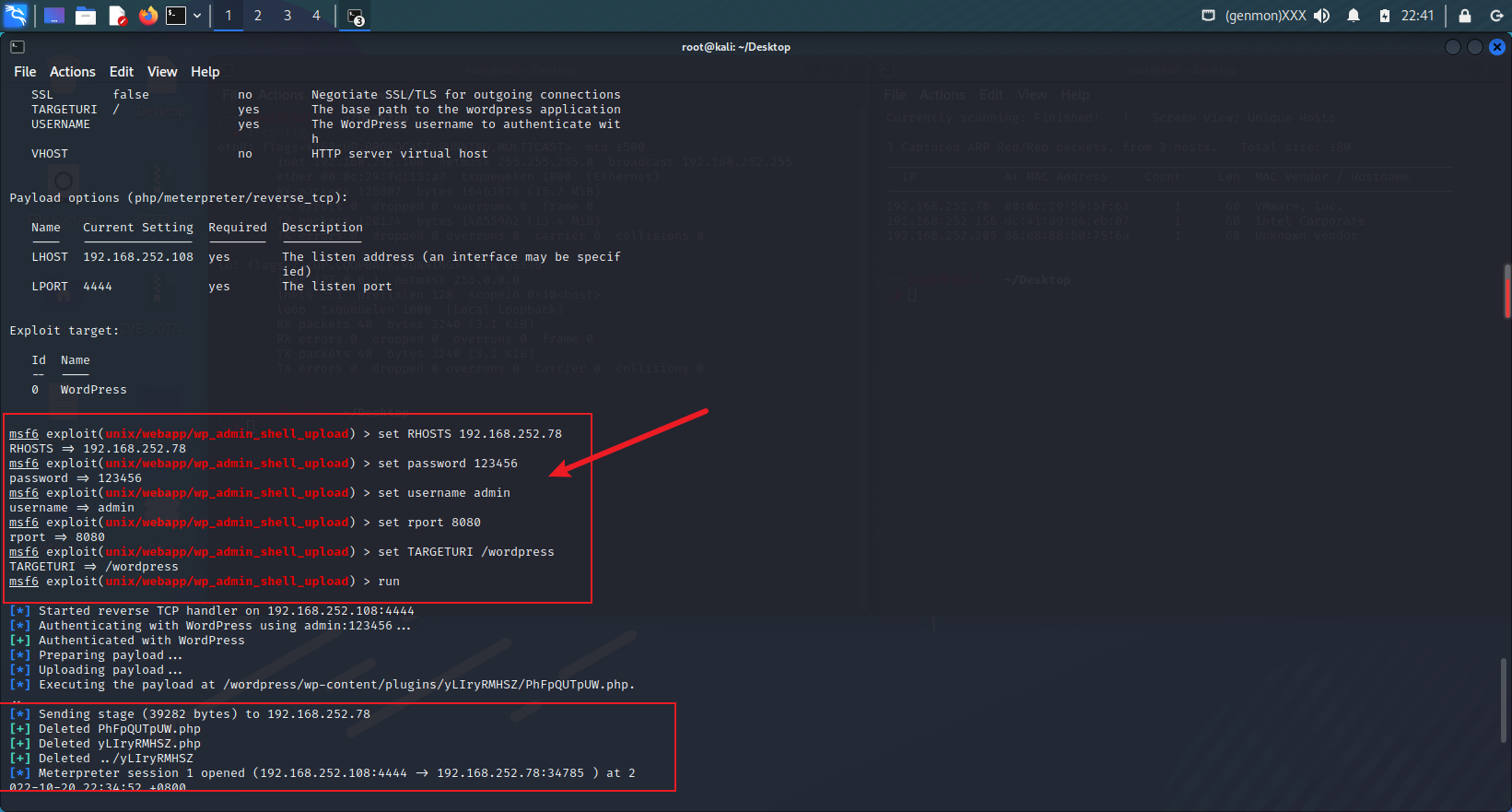Click the 'set username admin' command

point(444,493)
